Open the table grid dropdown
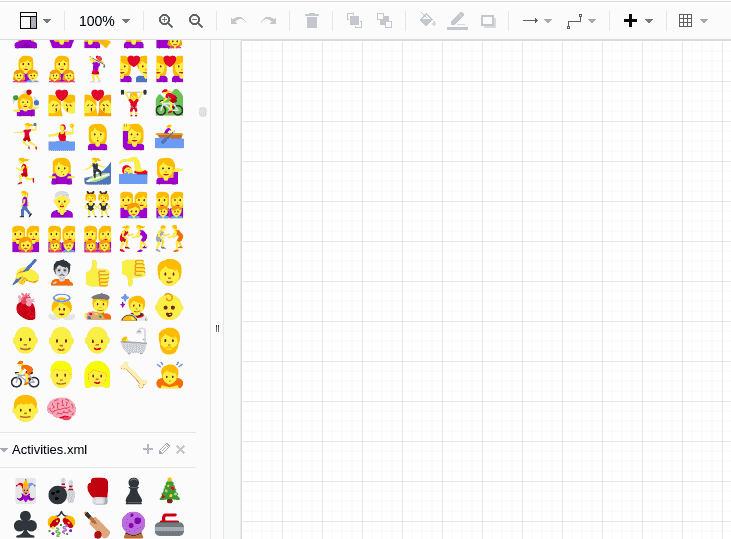The height and width of the screenshot is (539, 731). pyautogui.click(x=693, y=21)
